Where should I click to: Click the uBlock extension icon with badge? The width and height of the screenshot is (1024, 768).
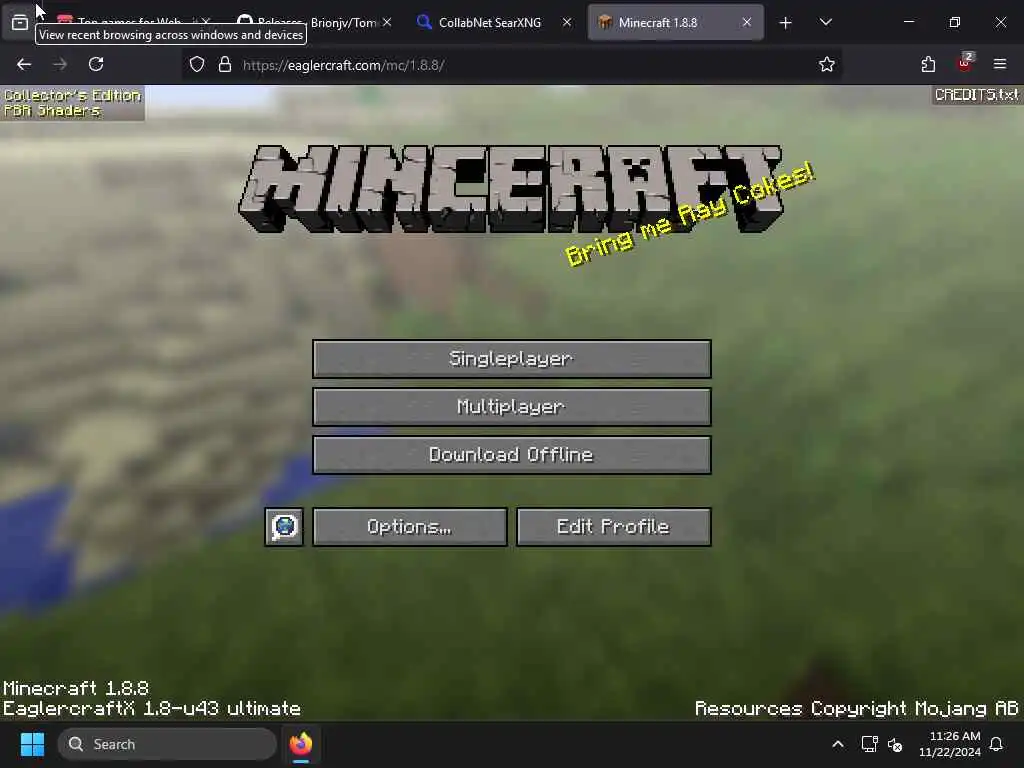(x=964, y=64)
